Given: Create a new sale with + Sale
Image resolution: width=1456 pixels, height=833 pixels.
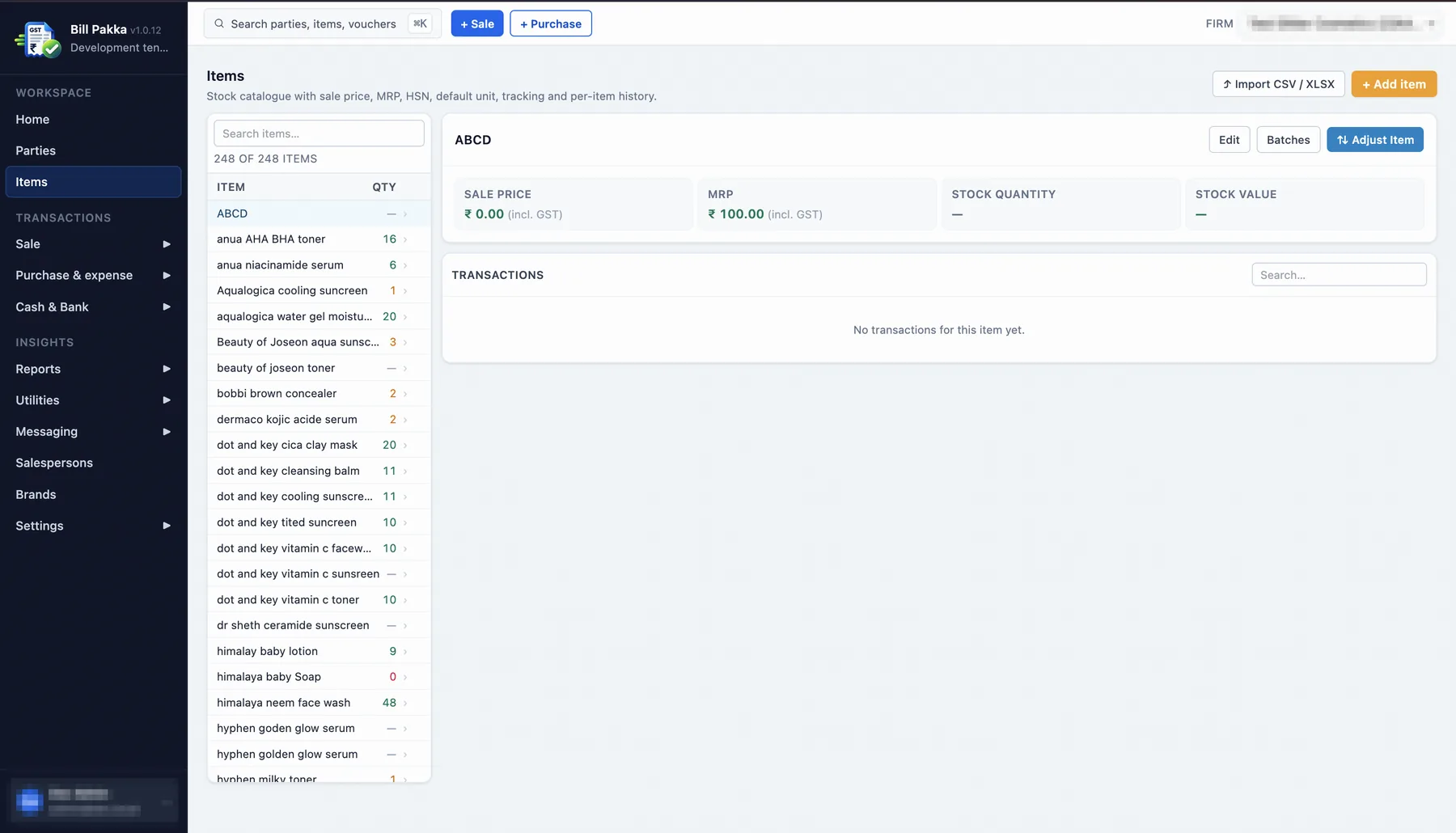Looking at the screenshot, I should point(477,23).
